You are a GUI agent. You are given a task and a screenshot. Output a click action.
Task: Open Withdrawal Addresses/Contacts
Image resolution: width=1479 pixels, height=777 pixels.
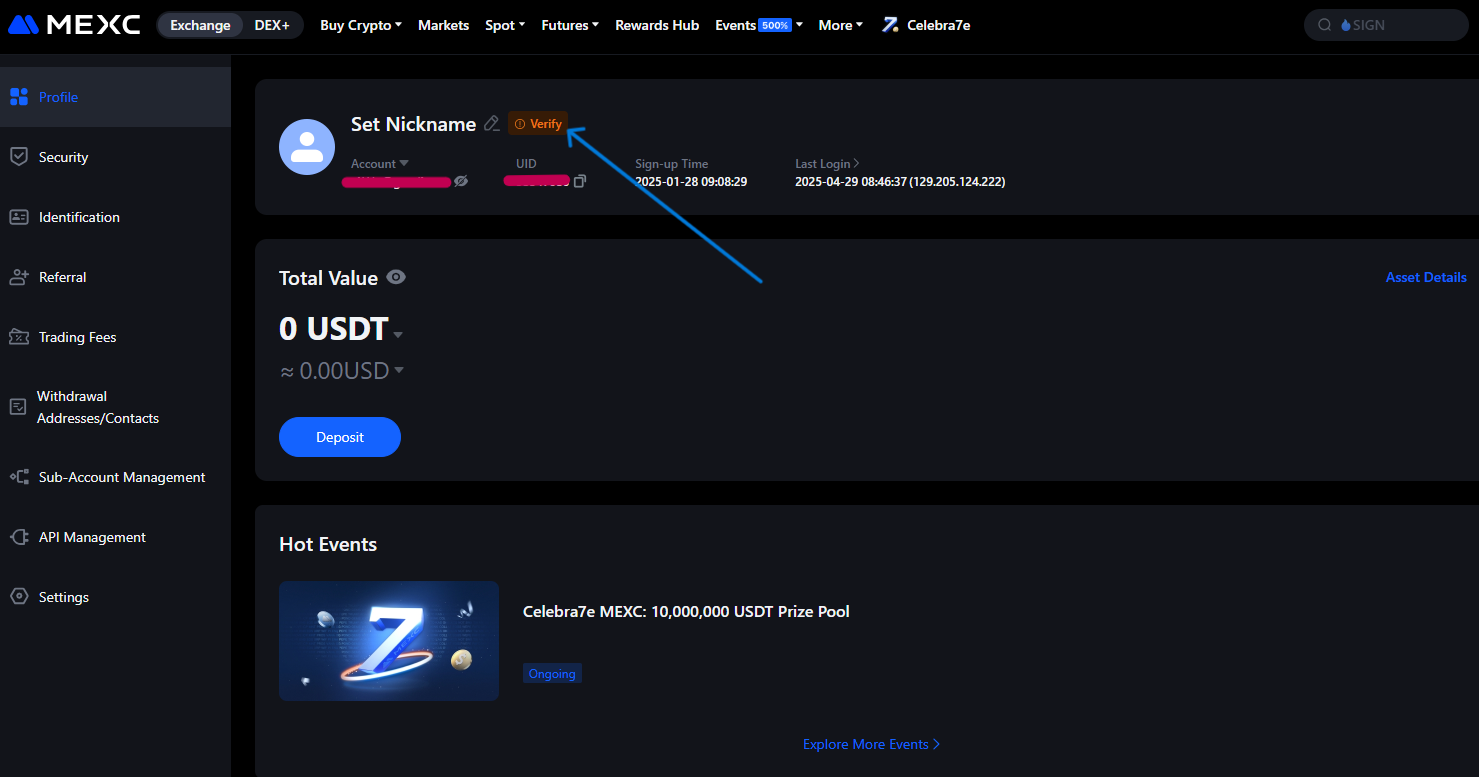[115, 407]
